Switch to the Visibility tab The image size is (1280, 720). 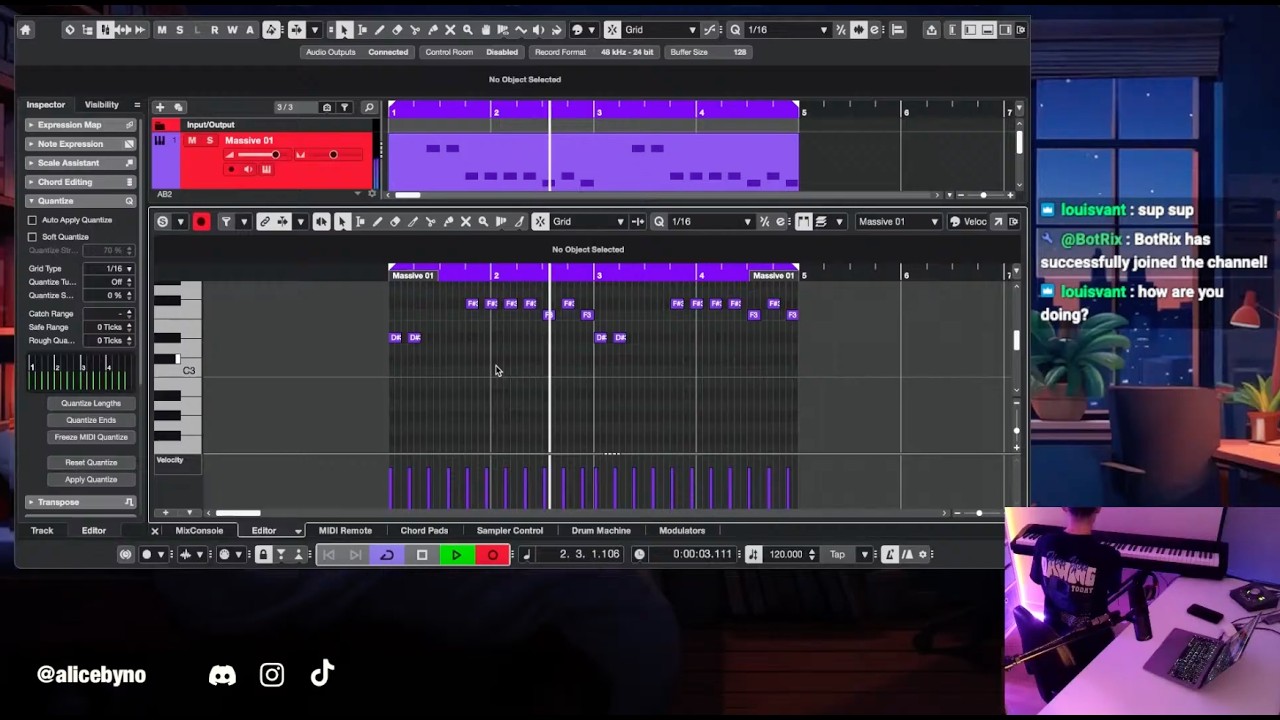pyautogui.click(x=102, y=104)
